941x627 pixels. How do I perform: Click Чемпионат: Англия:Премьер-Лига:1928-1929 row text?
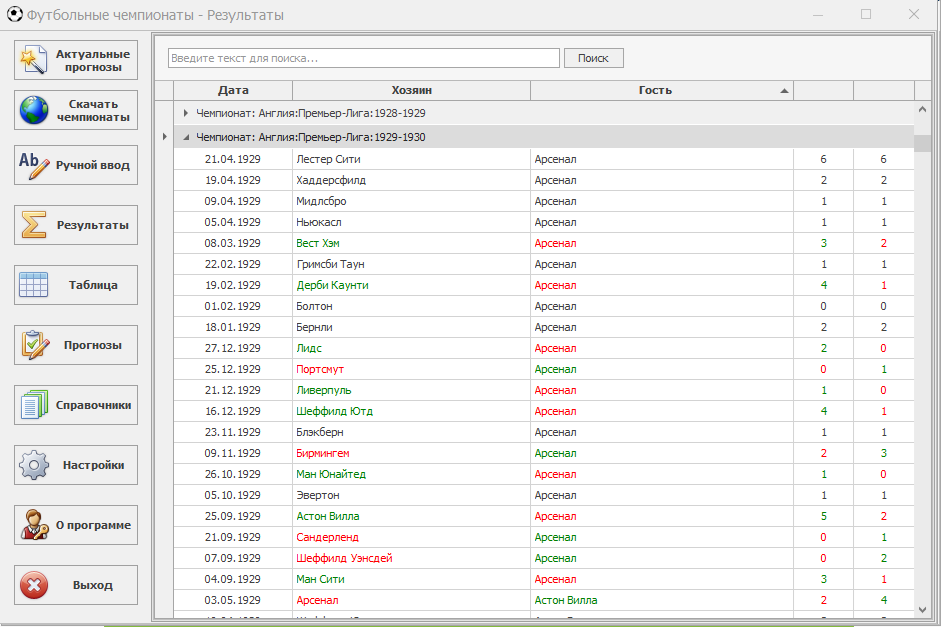(311, 113)
